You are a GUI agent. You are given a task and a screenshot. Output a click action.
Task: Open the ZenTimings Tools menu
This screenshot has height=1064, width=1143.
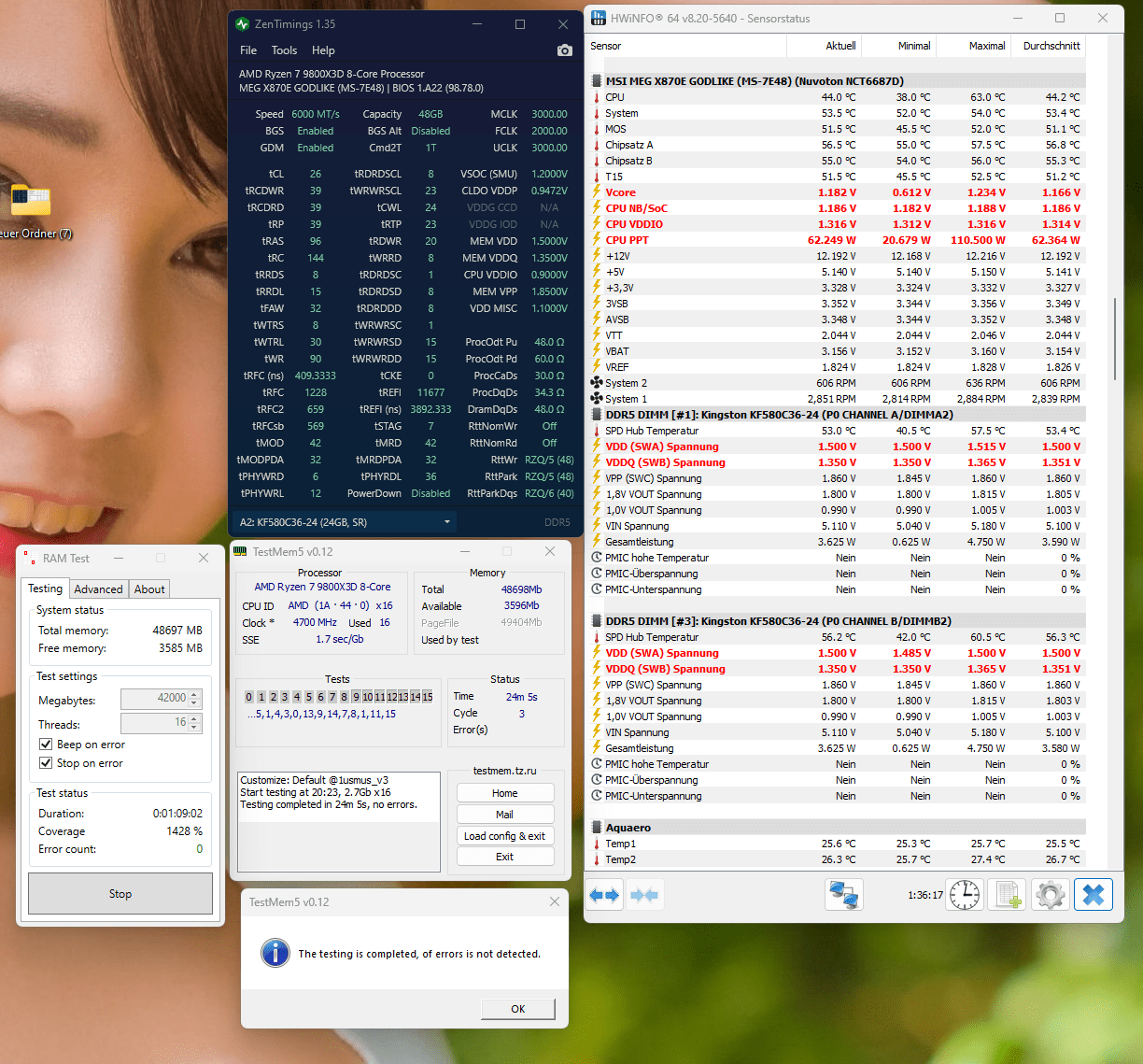pos(284,50)
